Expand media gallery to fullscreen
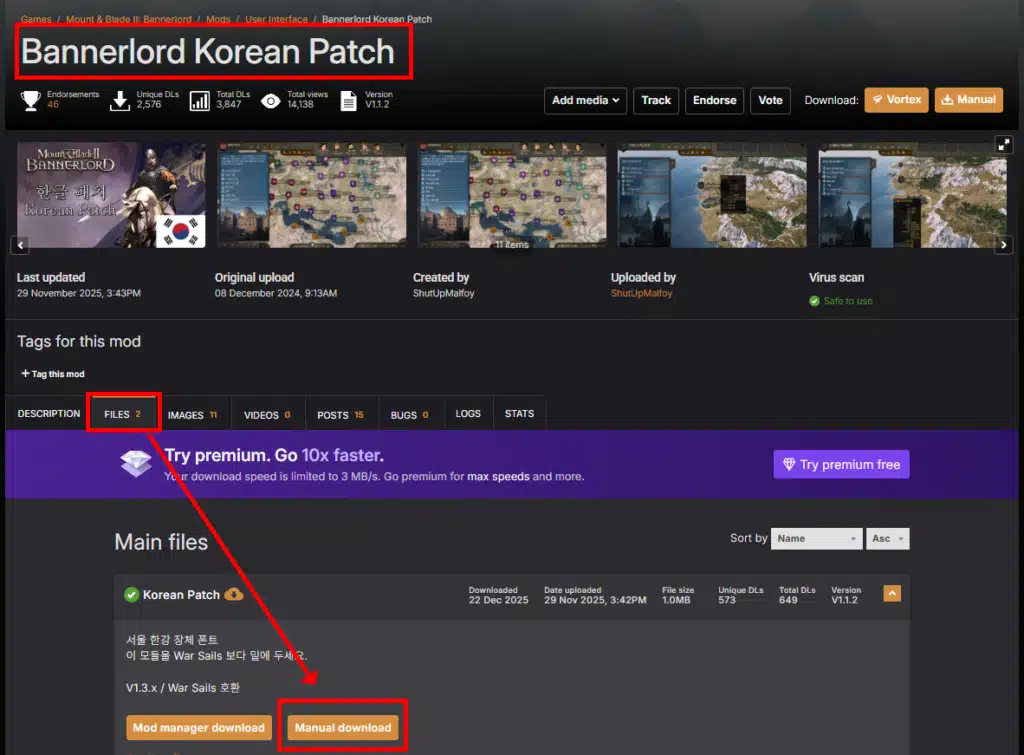Viewport: 1024px width, 755px height. coord(1004,144)
